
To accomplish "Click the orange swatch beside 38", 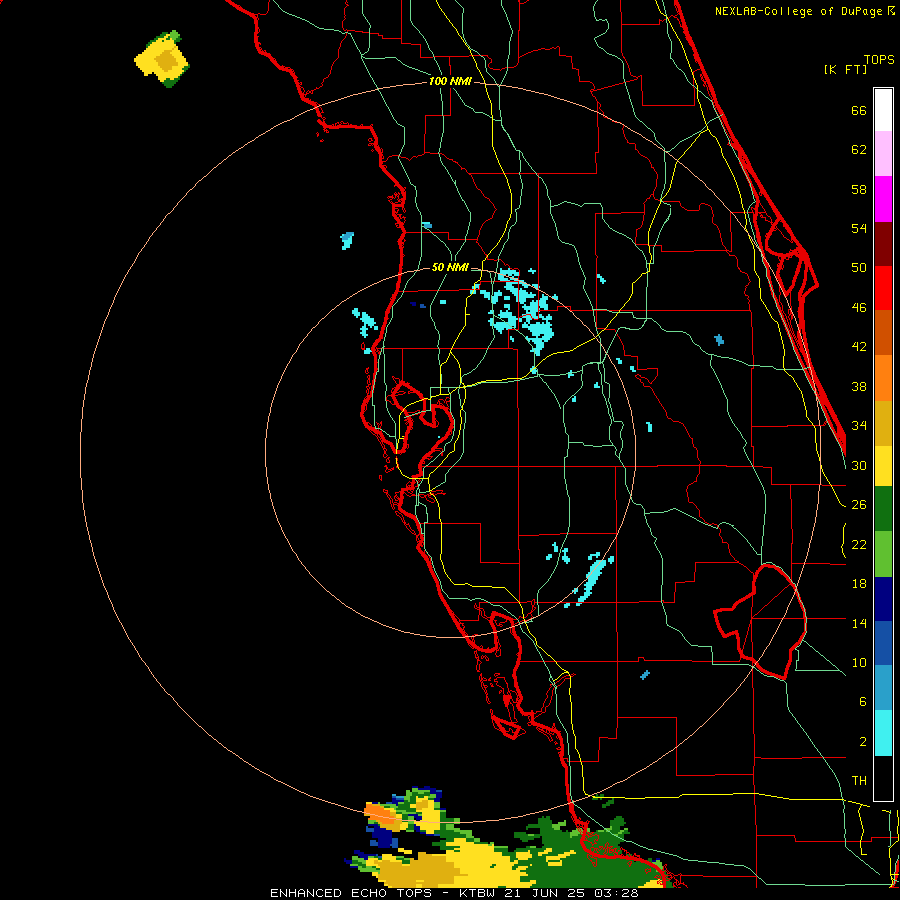I will 883,377.
